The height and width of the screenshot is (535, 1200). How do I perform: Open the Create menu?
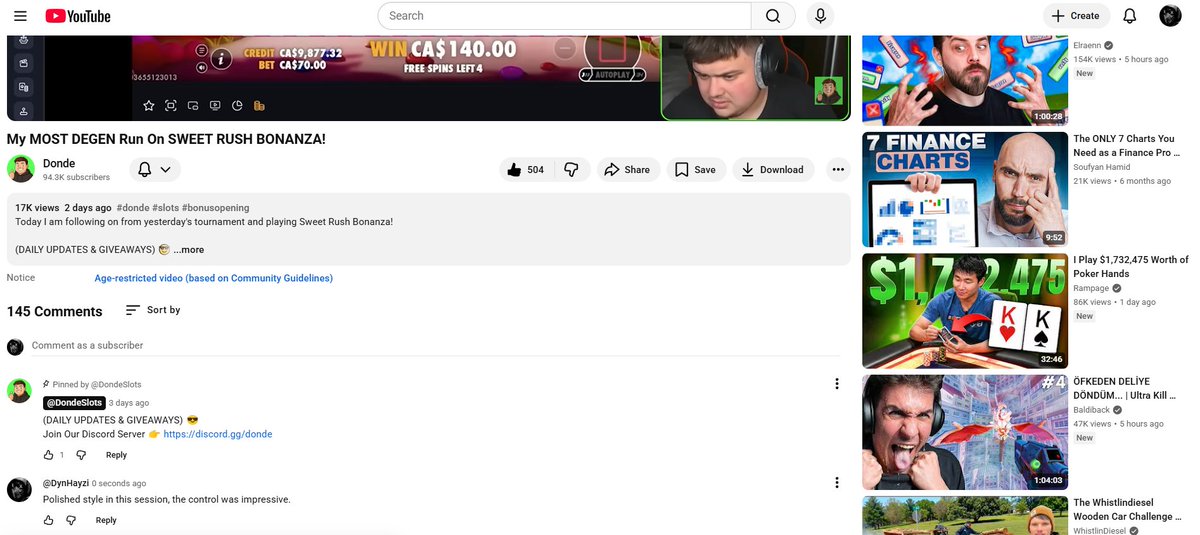(x=1075, y=16)
